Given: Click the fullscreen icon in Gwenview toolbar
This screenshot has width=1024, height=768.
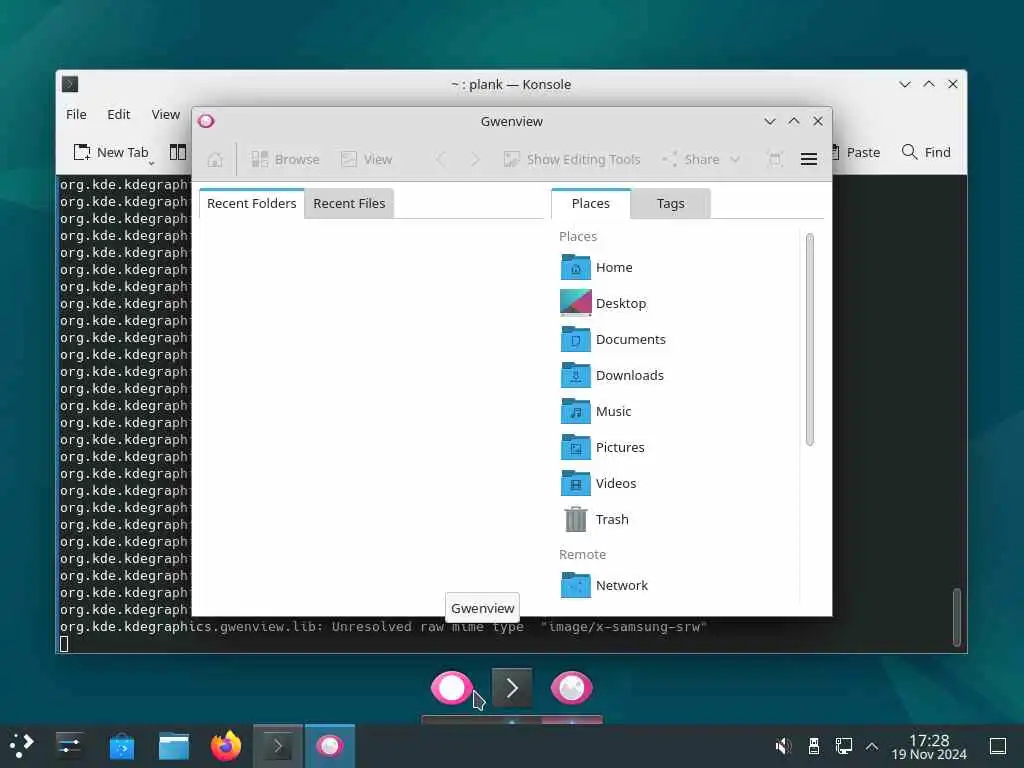Looking at the screenshot, I should pos(775,159).
